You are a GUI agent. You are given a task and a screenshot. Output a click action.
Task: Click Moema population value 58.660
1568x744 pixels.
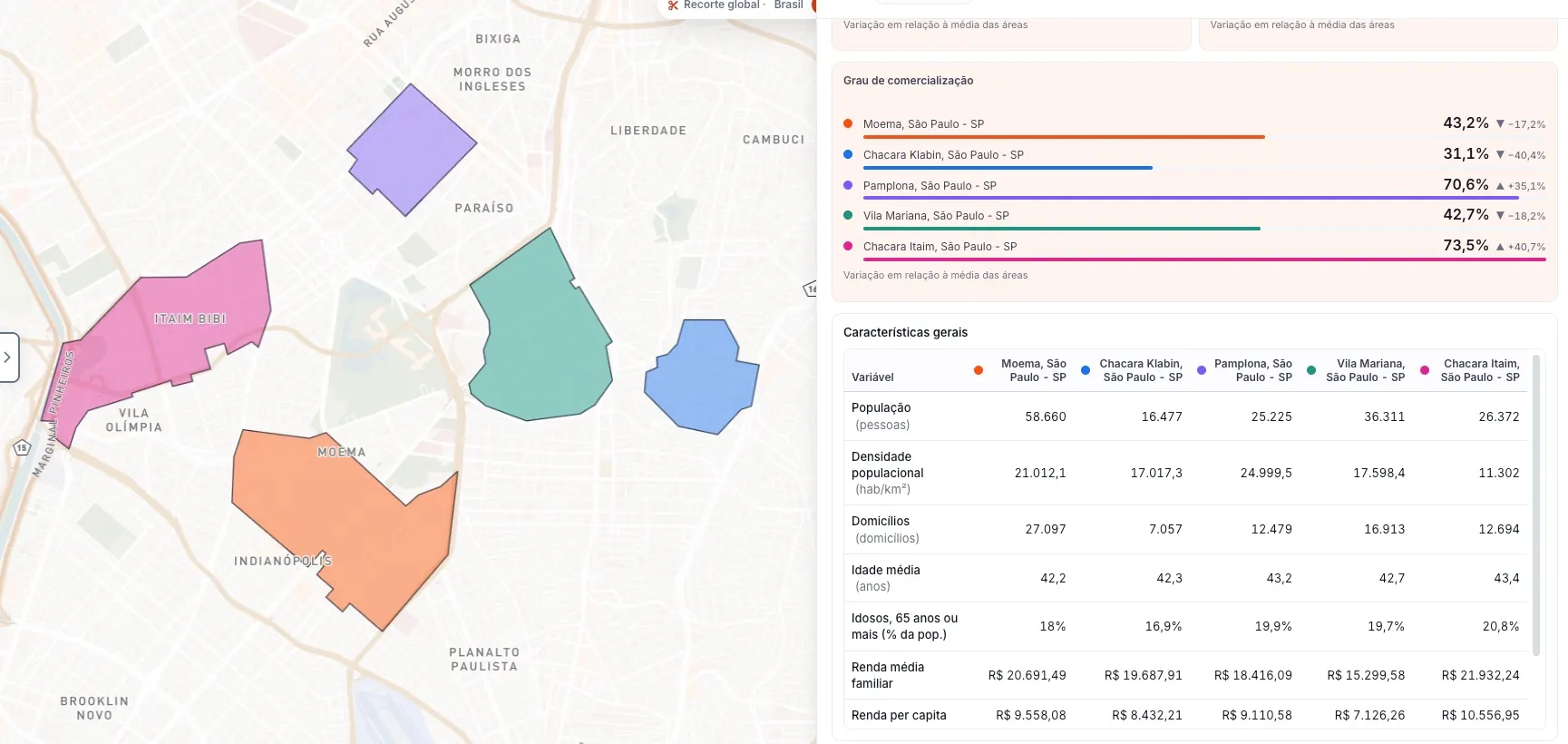[1046, 416]
